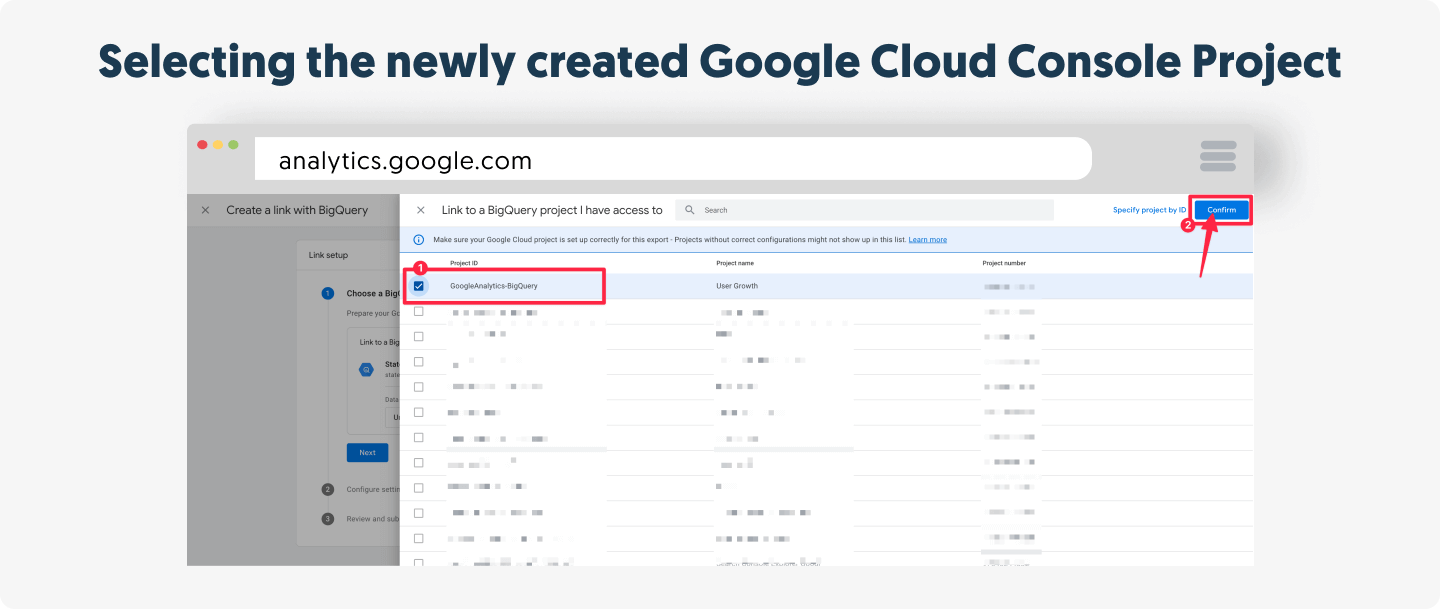The height and width of the screenshot is (609, 1440).
Task: Click the step 1 circle in Link setup
Action: point(327,294)
